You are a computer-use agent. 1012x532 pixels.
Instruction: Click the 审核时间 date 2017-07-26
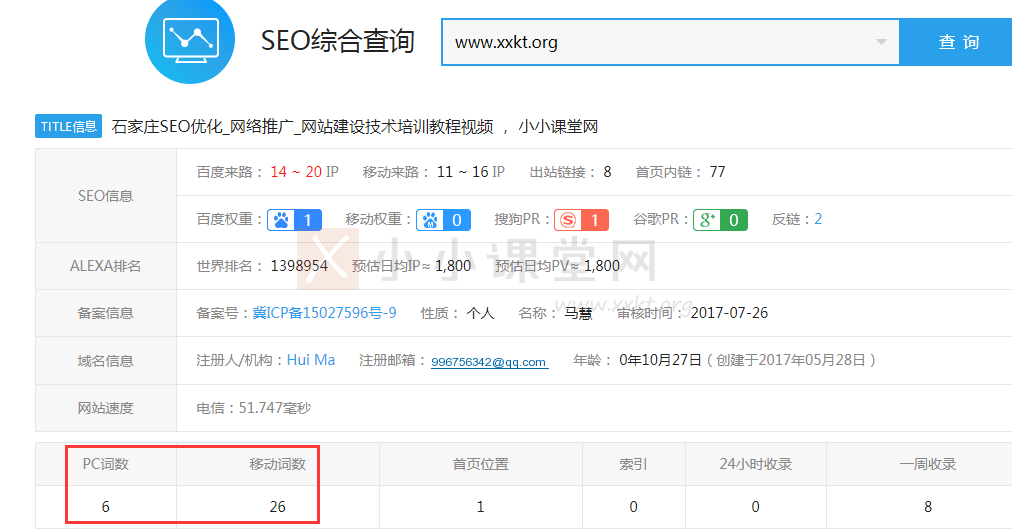click(729, 313)
